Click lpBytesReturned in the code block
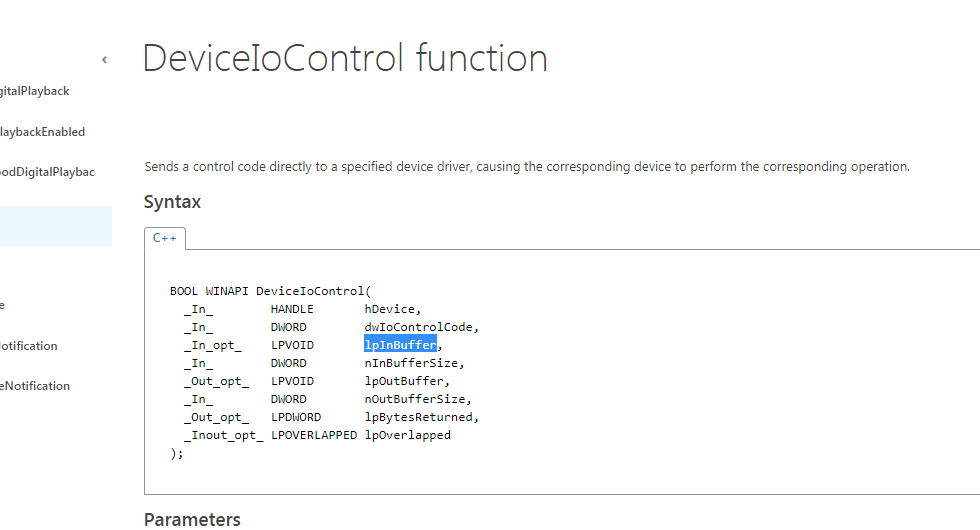 [419, 417]
